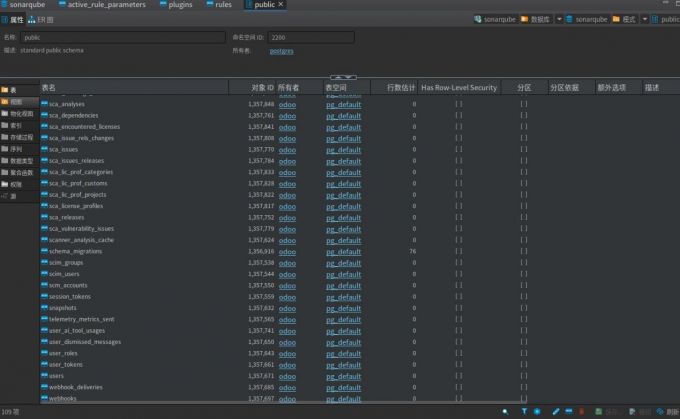This screenshot has height=419, width=680.
Task: Sort by the 表名 column header
Action: 134,88
